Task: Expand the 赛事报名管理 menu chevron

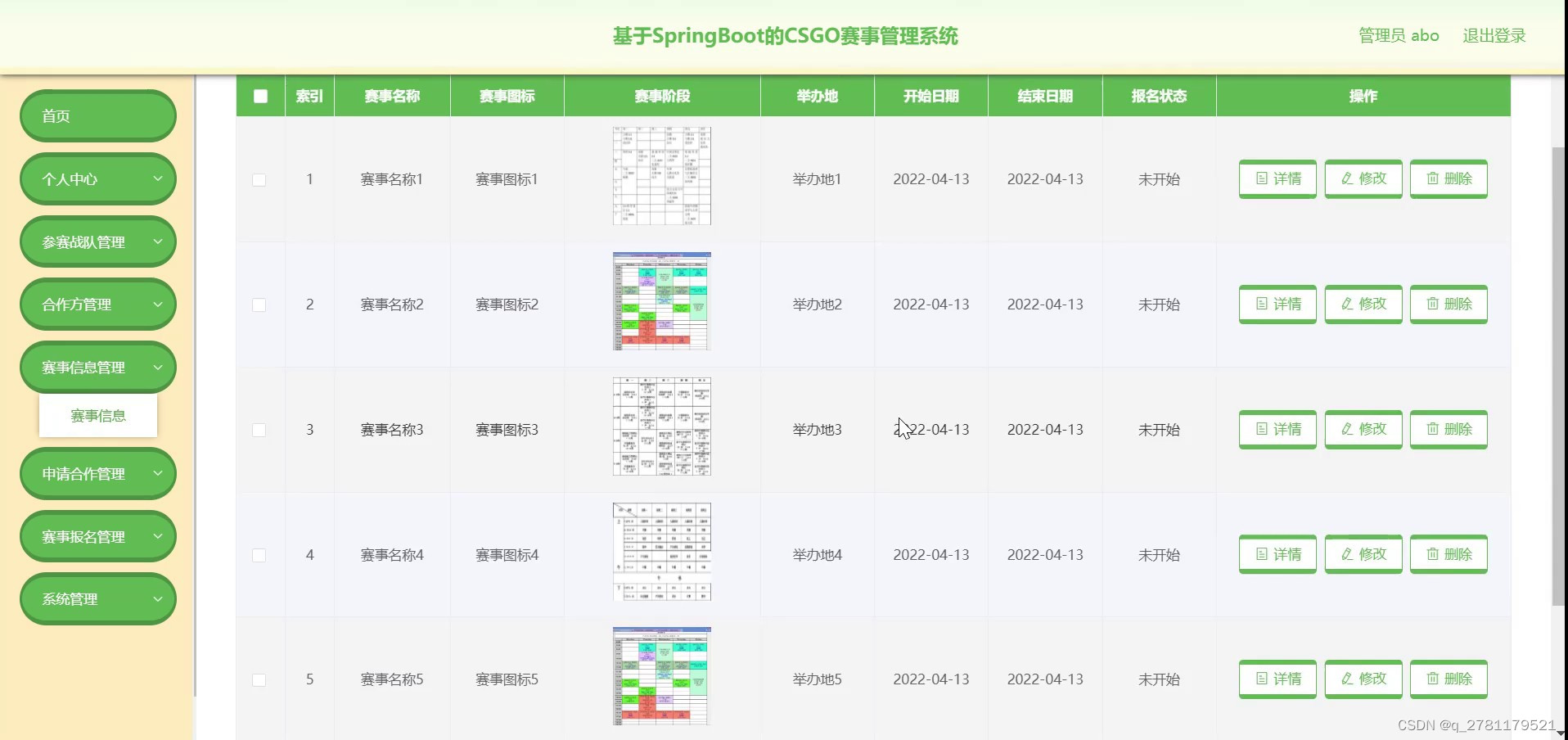Action: point(158,536)
